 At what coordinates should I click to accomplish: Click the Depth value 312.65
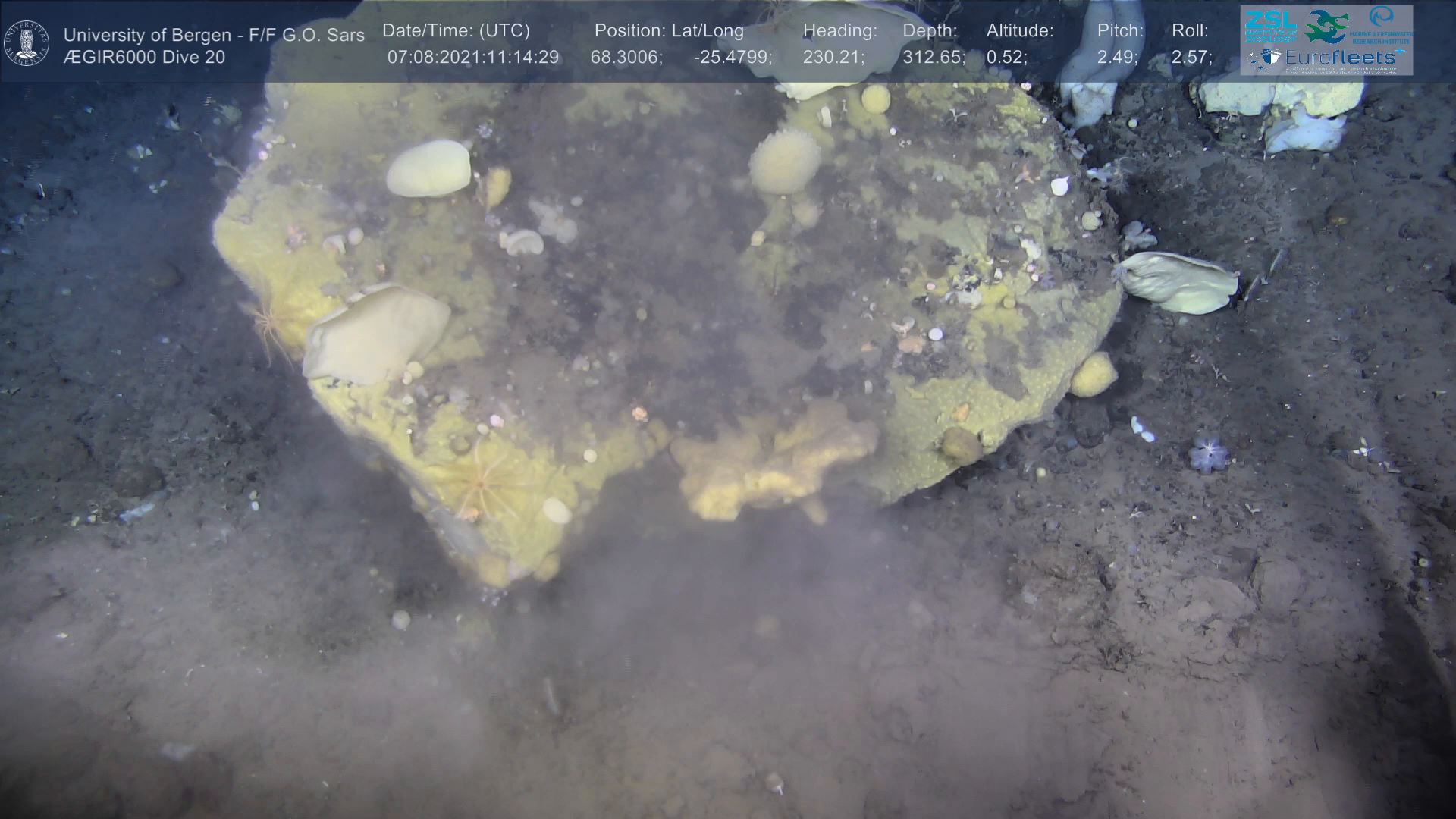pos(934,58)
